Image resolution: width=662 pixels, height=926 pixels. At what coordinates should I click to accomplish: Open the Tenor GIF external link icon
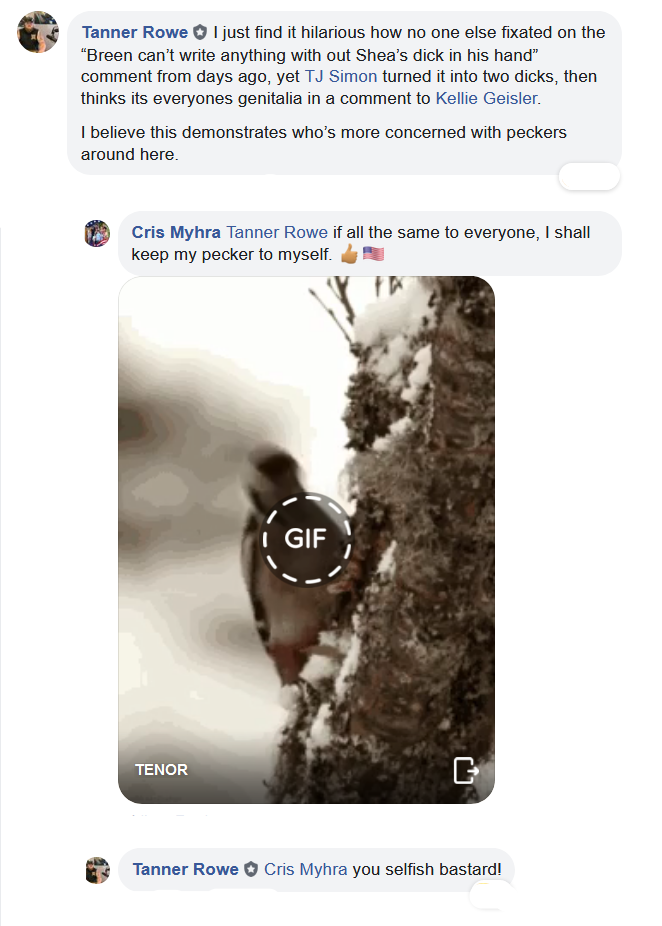[466, 770]
